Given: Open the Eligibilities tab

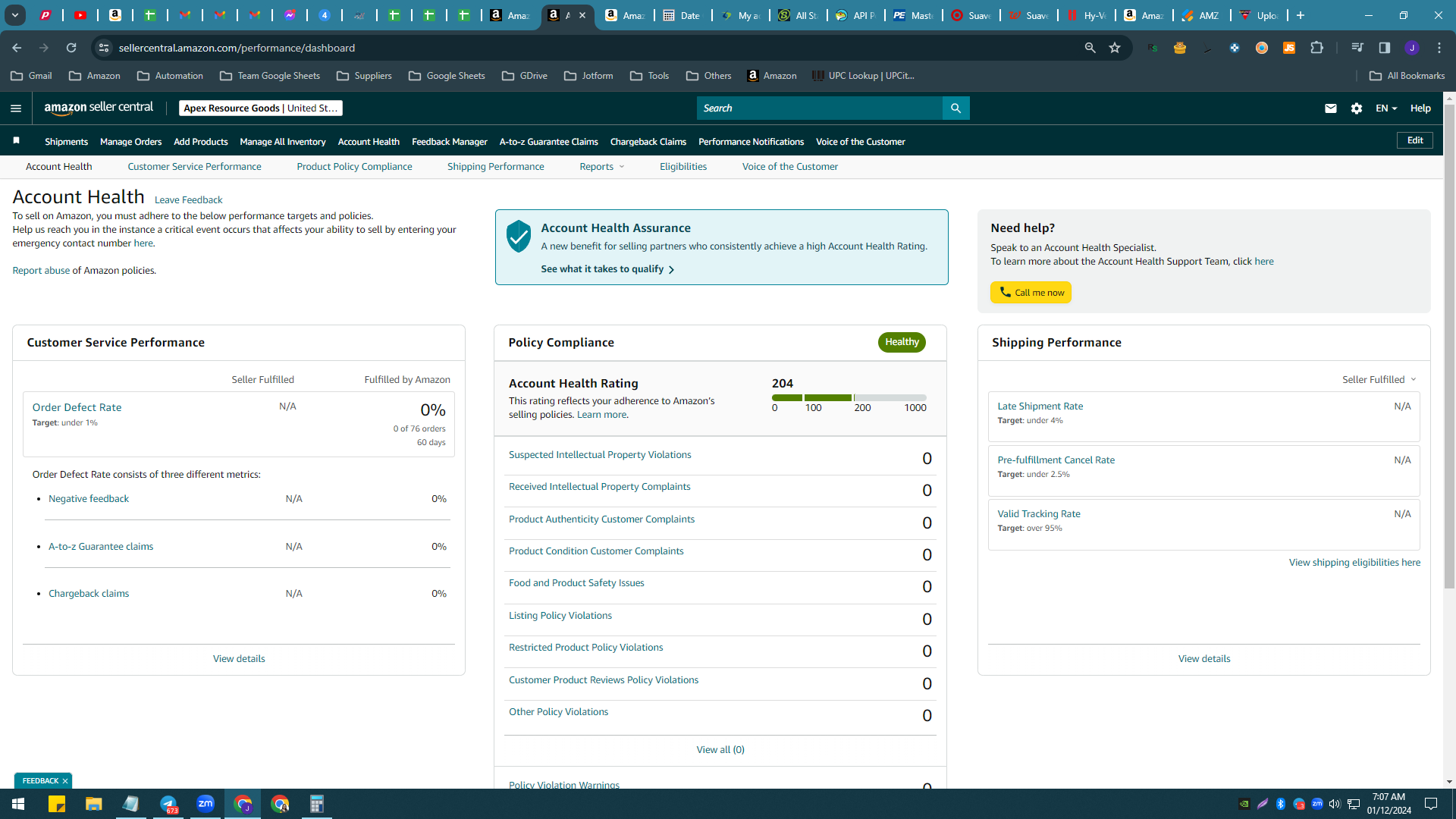Looking at the screenshot, I should click(x=683, y=167).
